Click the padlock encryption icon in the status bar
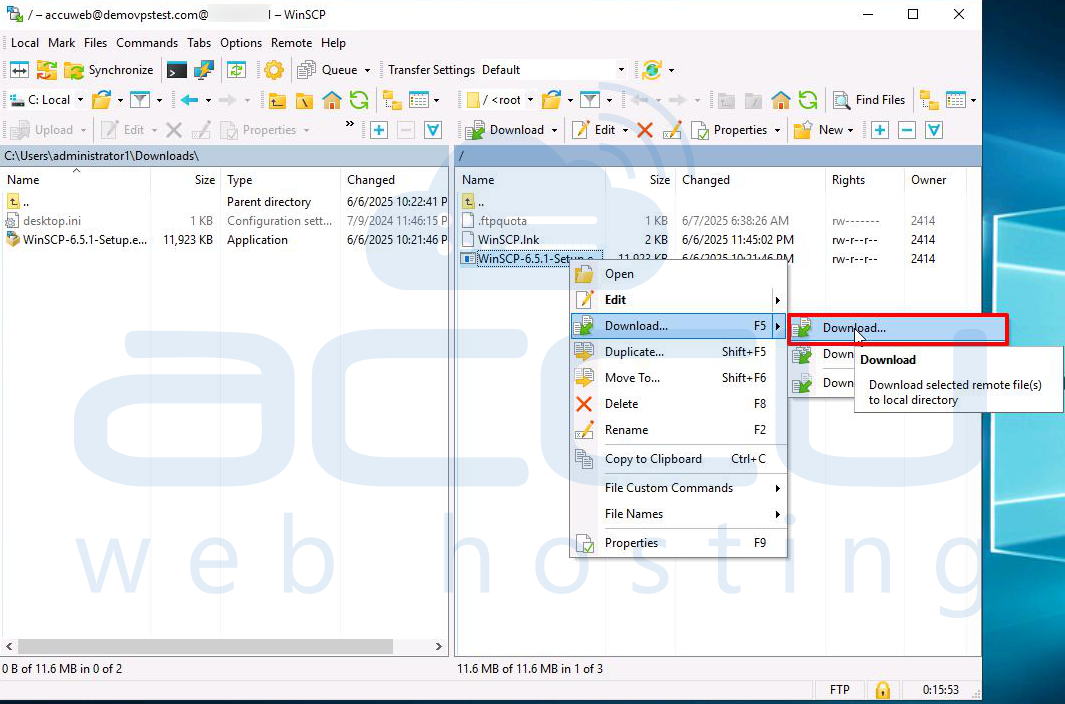 882,690
